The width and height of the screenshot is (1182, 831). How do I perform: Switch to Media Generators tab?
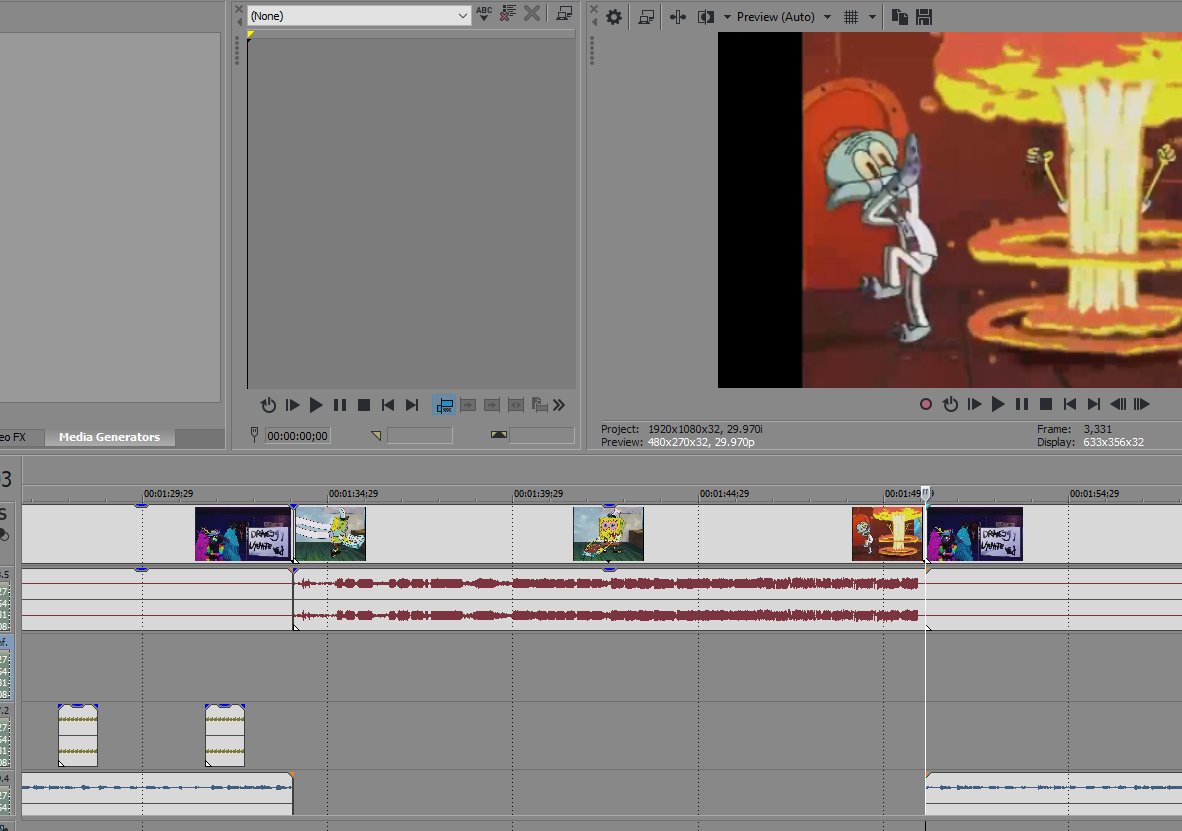coord(109,437)
